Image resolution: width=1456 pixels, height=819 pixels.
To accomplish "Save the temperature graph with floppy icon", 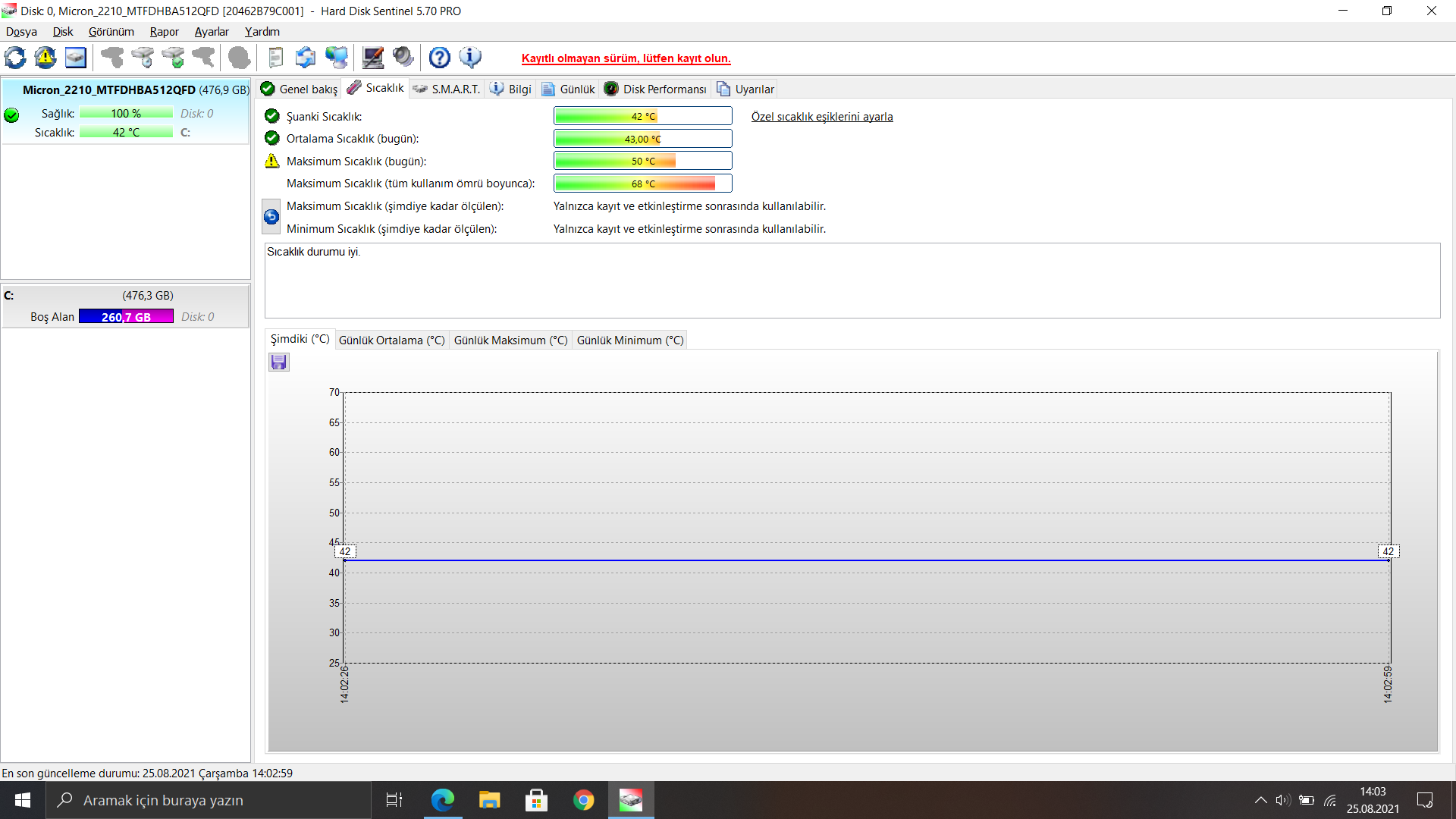I will point(279,362).
